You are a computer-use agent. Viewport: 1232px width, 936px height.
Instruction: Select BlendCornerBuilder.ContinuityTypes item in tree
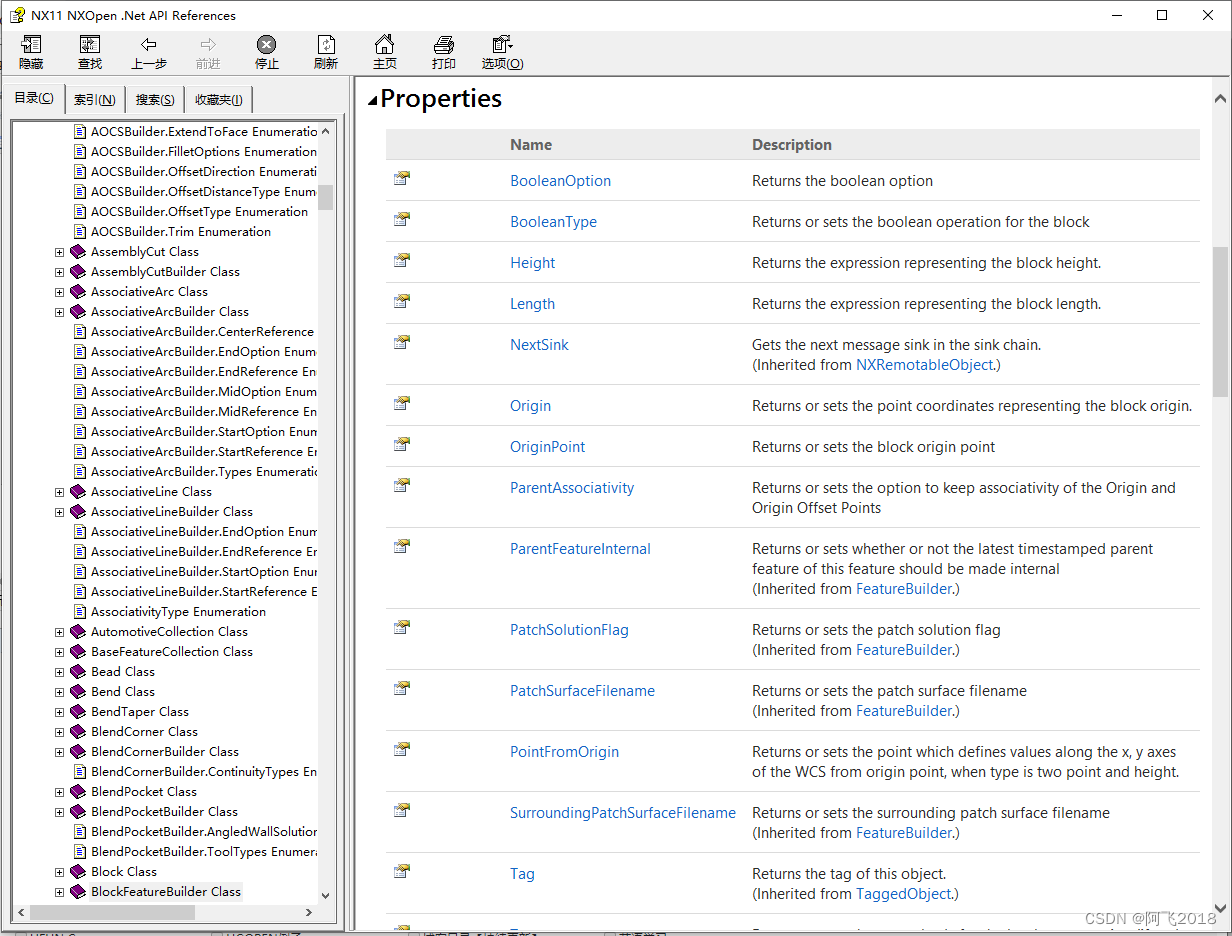point(203,772)
